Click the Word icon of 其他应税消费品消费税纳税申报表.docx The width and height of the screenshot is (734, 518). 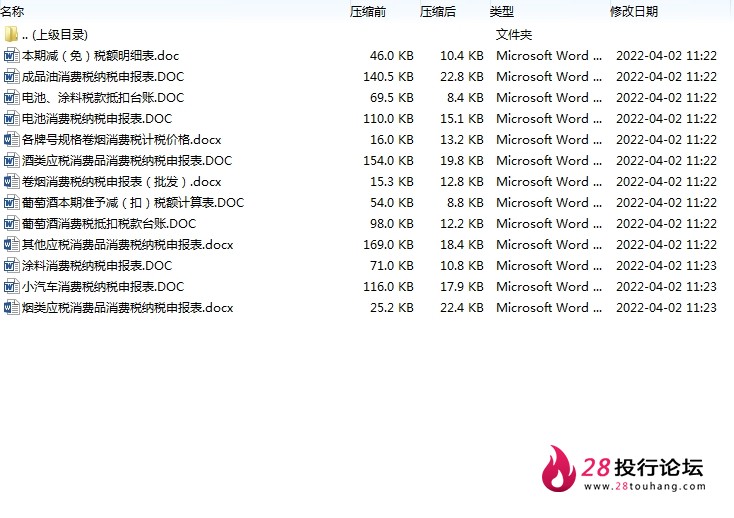11,245
